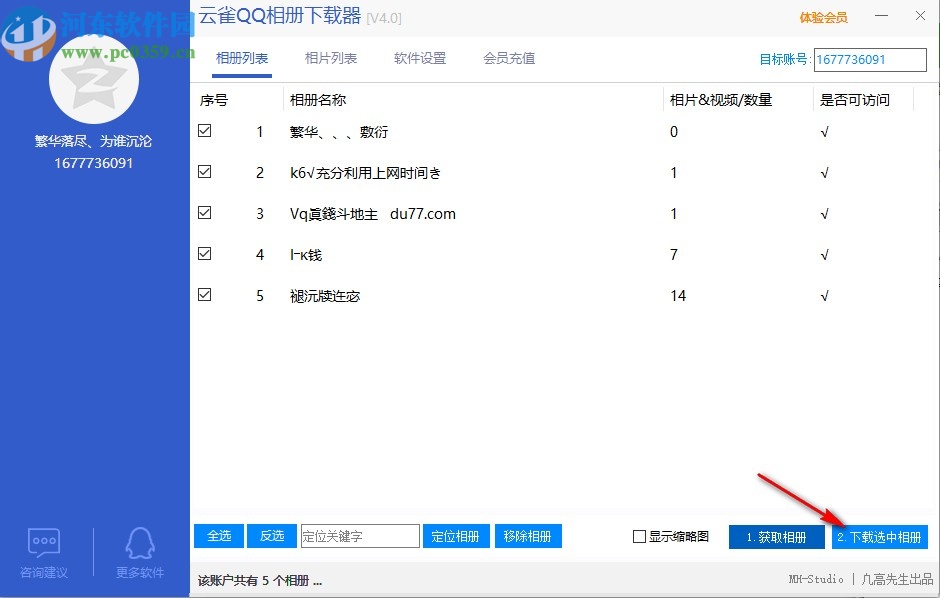The width and height of the screenshot is (940, 598).
Task: Open the 软件设置 tab
Action: pyautogui.click(x=418, y=59)
